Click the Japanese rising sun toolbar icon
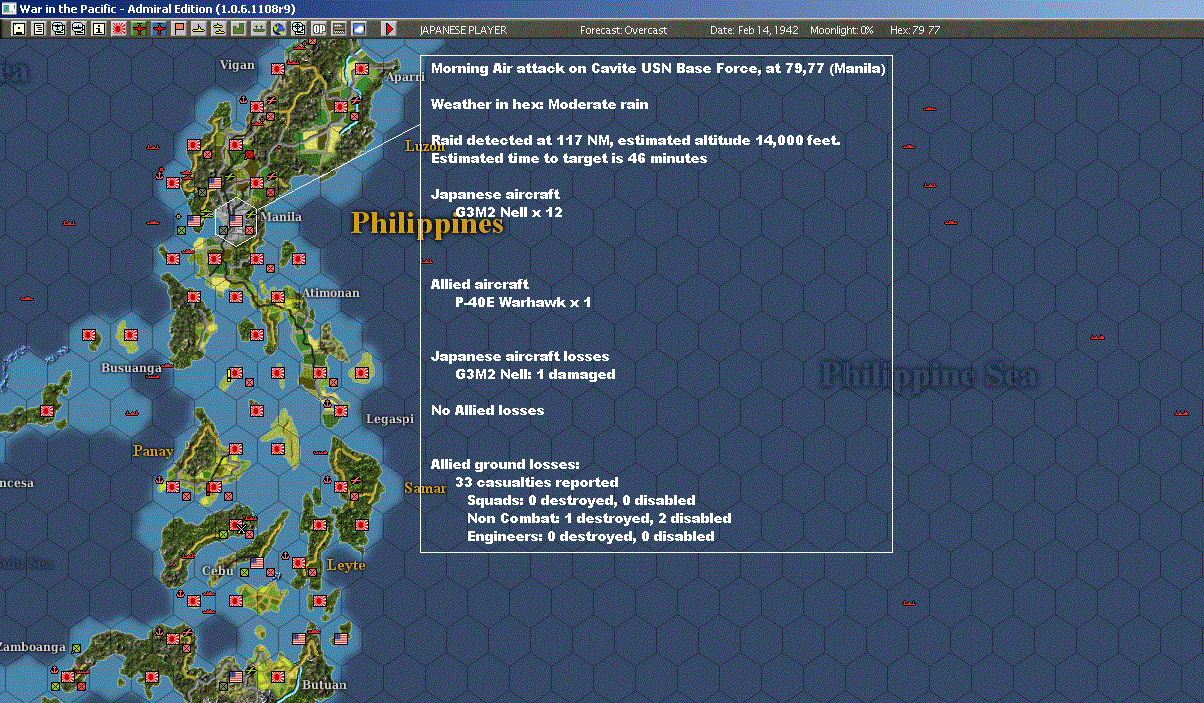 click(118, 29)
